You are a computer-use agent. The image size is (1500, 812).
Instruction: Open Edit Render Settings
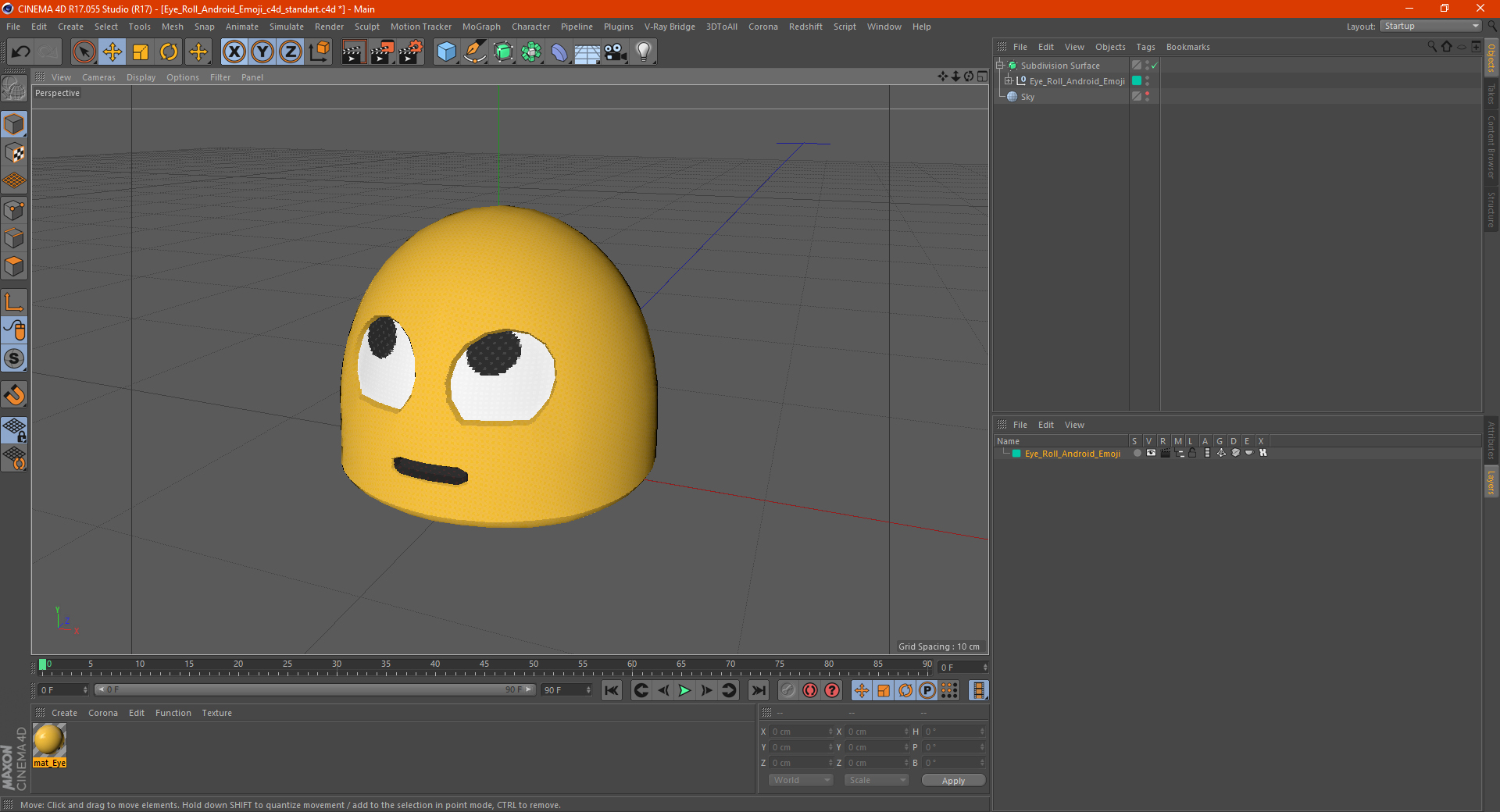coord(411,52)
